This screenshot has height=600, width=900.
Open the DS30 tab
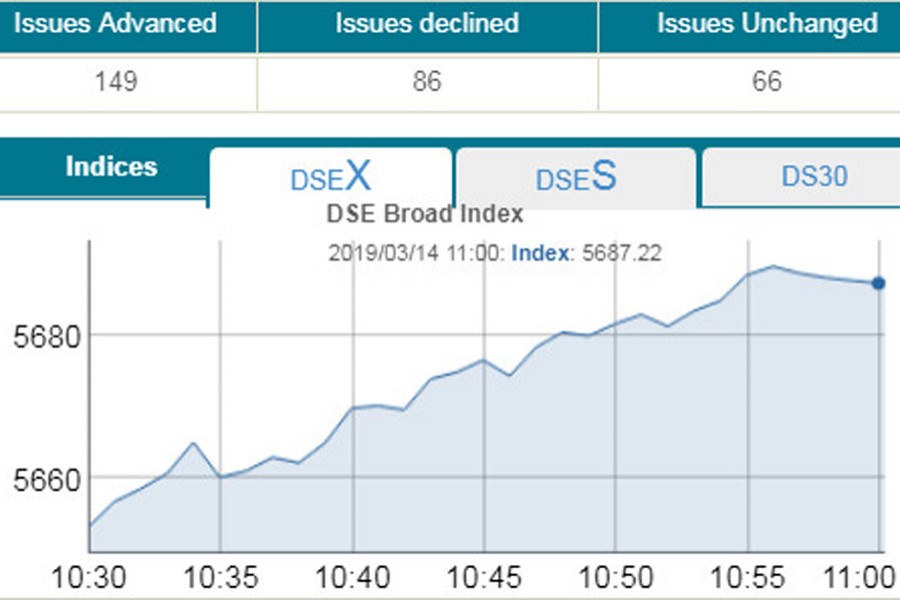(x=814, y=177)
